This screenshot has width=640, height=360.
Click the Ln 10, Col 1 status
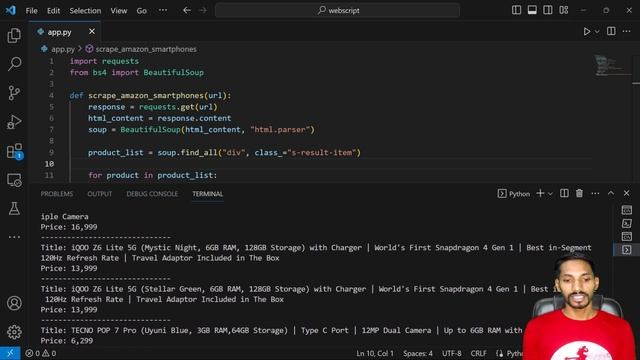point(375,353)
